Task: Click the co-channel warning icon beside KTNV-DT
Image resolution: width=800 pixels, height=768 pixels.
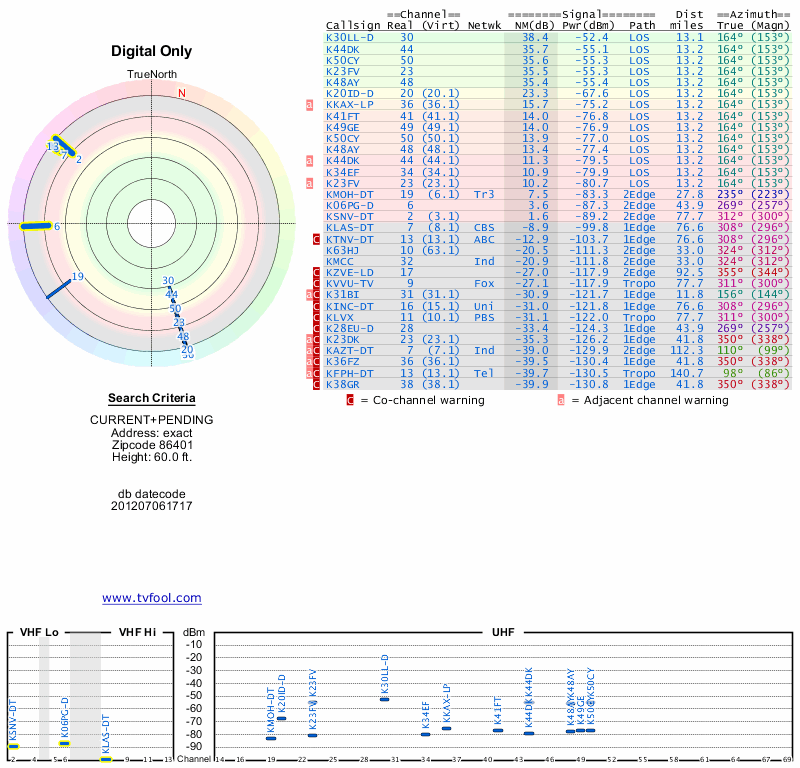Action: 317,239
